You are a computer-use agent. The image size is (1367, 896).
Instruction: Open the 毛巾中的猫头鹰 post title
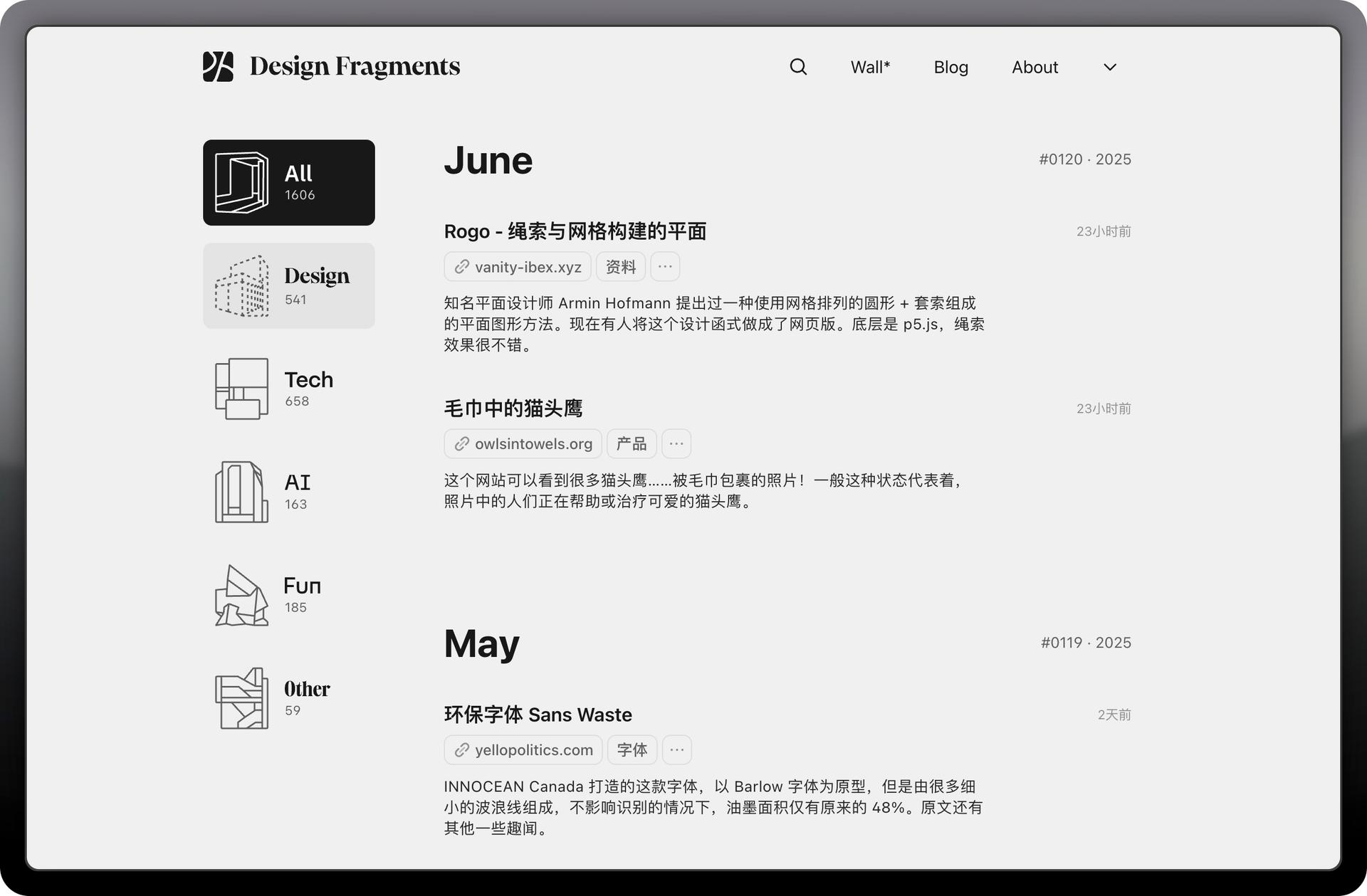[x=513, y=409]
